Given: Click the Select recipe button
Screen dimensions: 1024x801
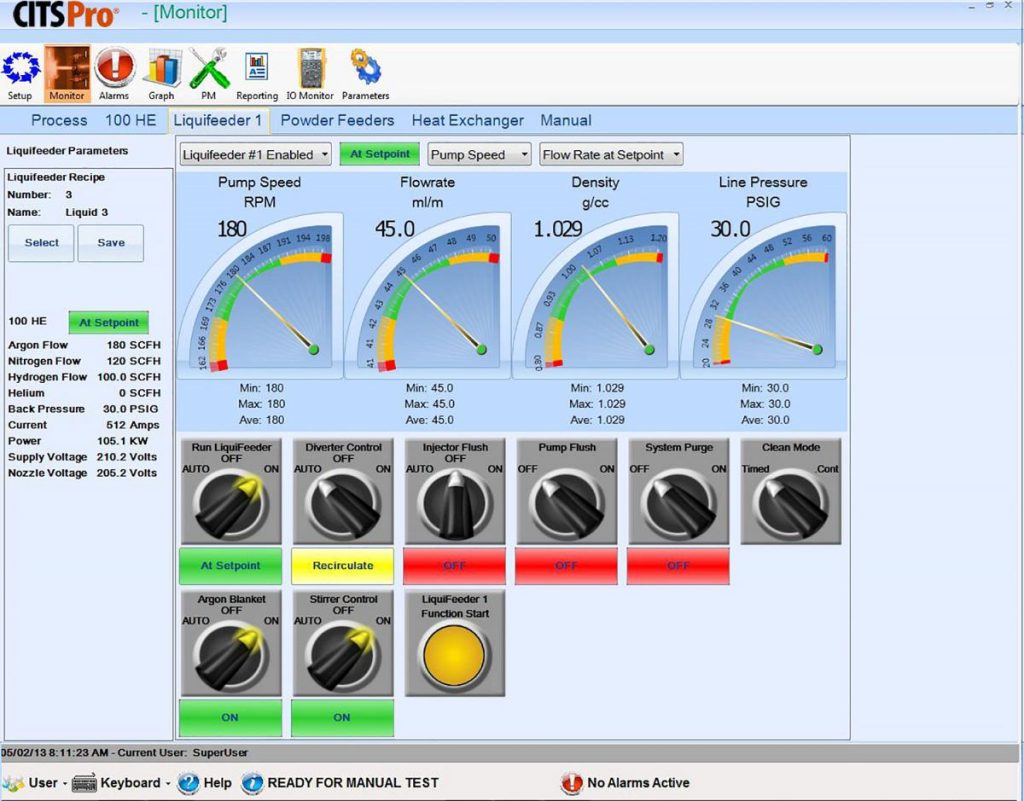Looking at the screenshot, I should click(x=41, y=243).
